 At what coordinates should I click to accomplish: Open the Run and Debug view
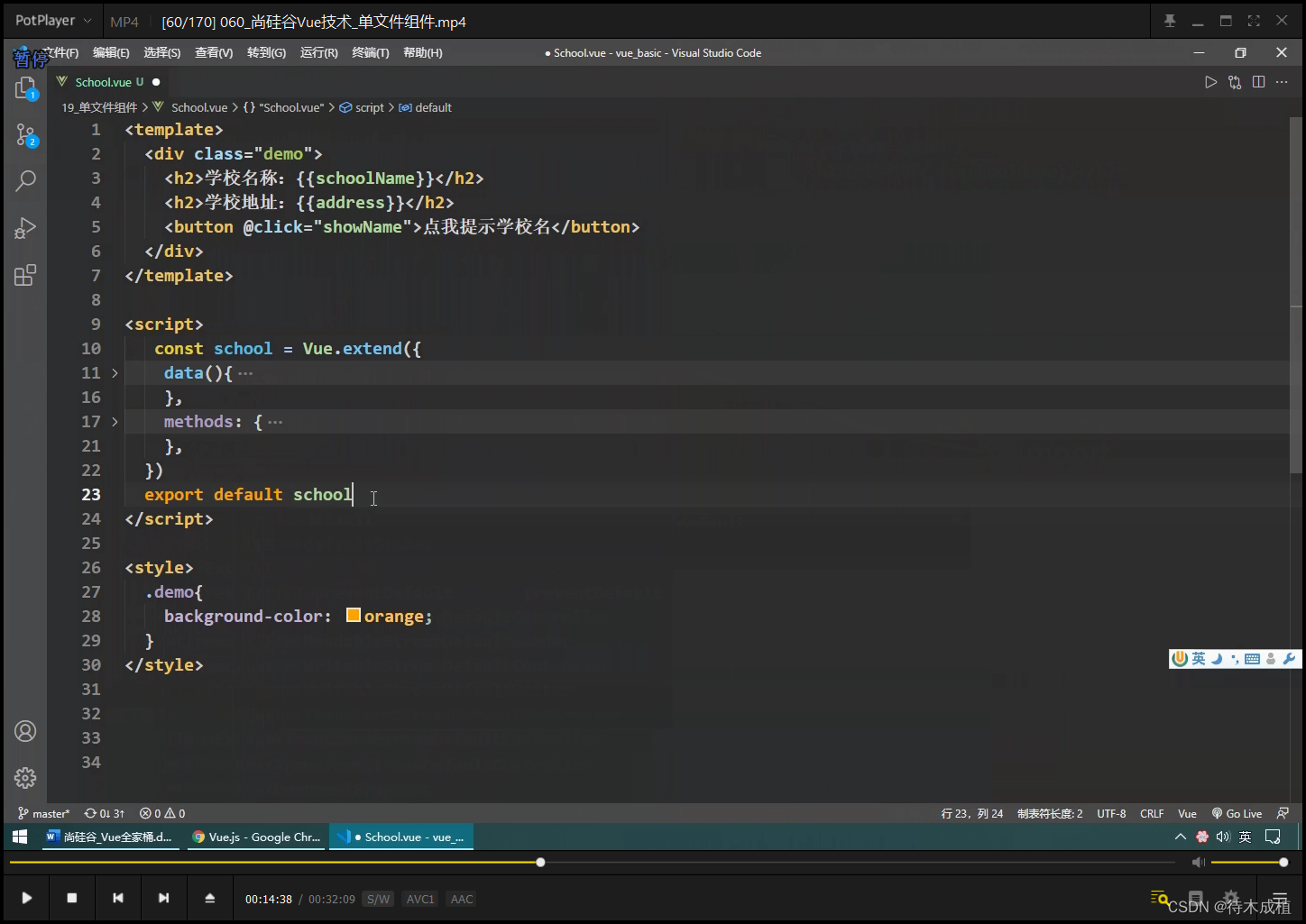(25, 228)
